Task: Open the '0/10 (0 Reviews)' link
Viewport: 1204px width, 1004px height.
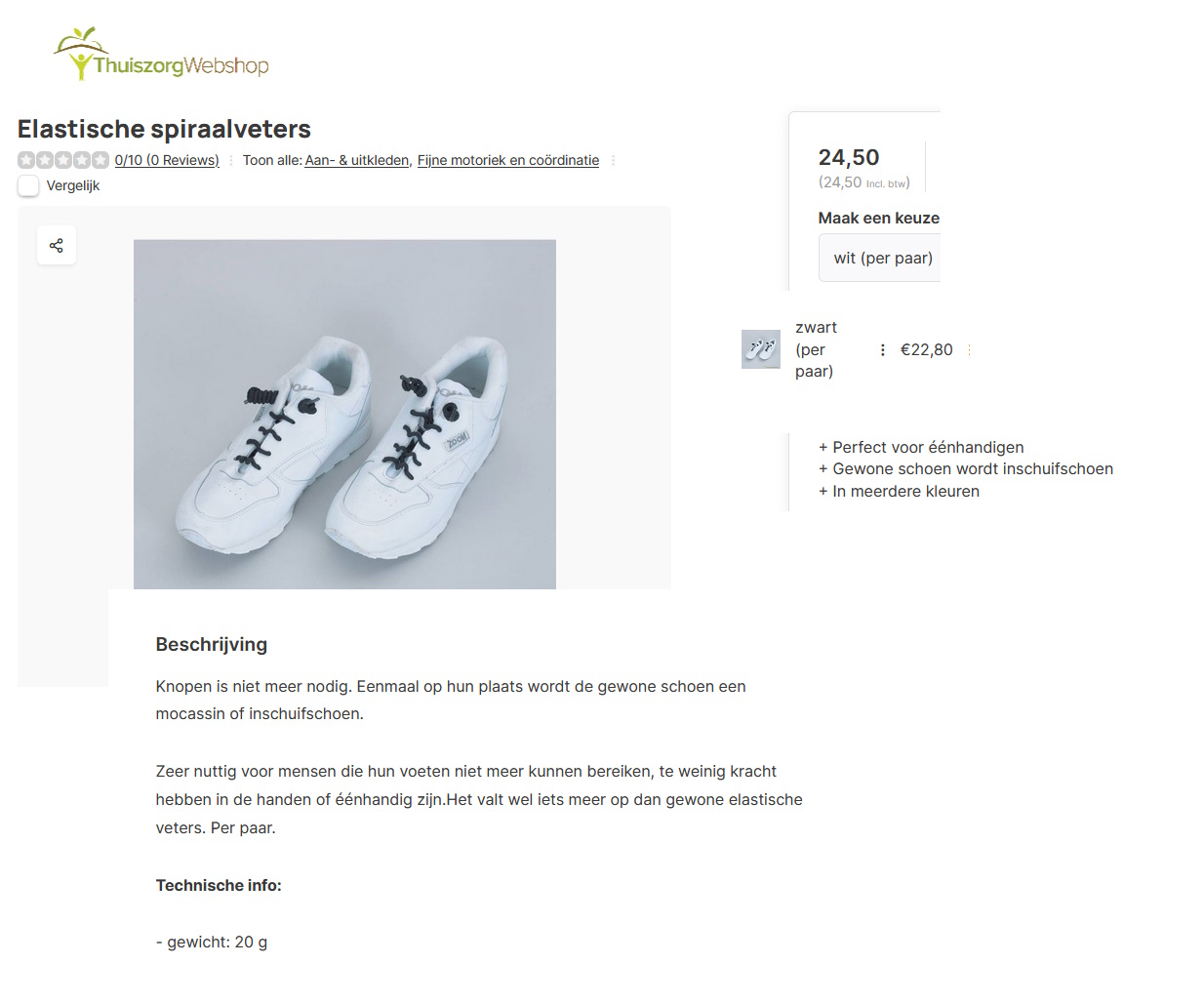Action: (x=167, y=160)
